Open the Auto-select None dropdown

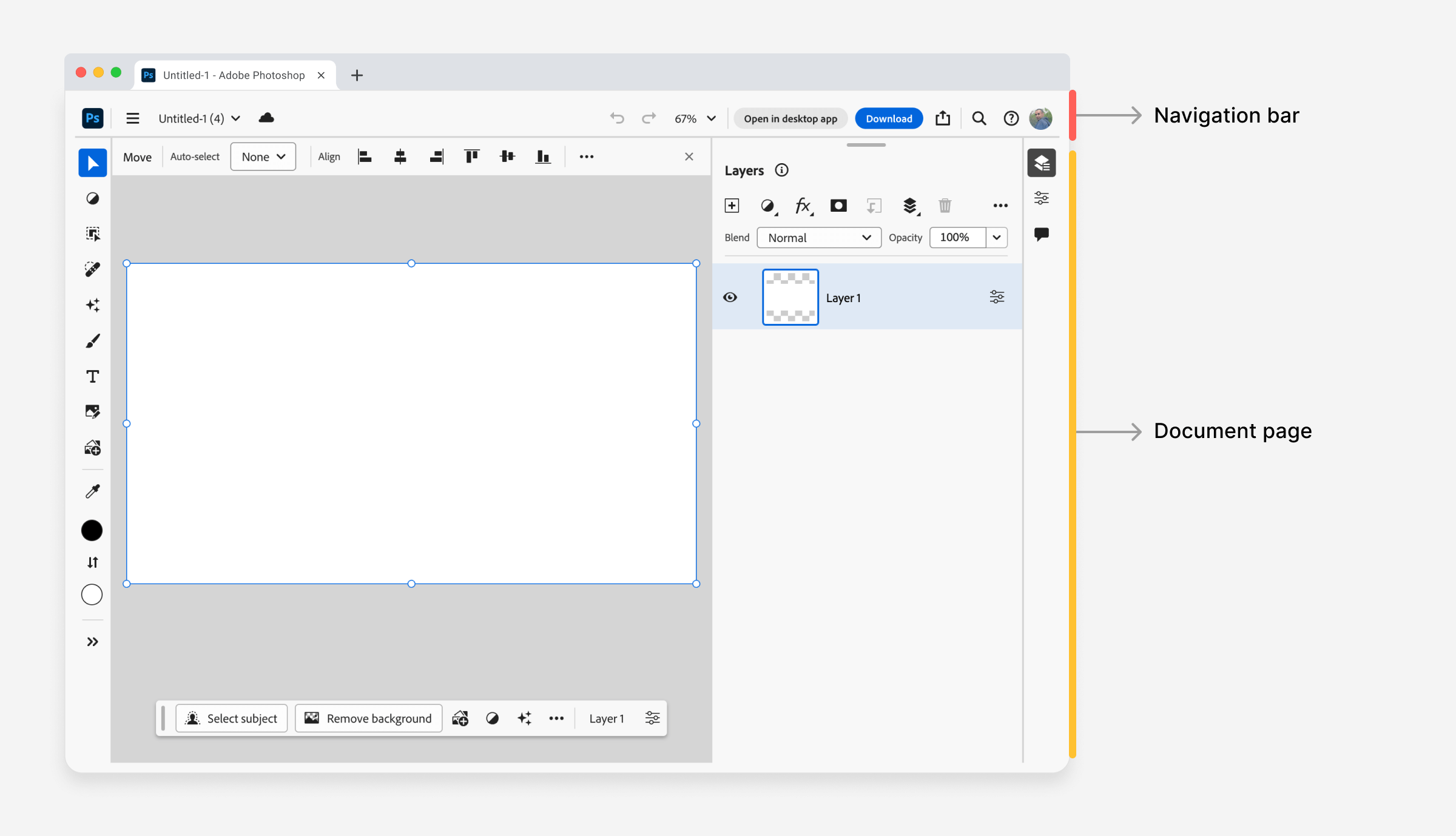click(x=263, y=157)
